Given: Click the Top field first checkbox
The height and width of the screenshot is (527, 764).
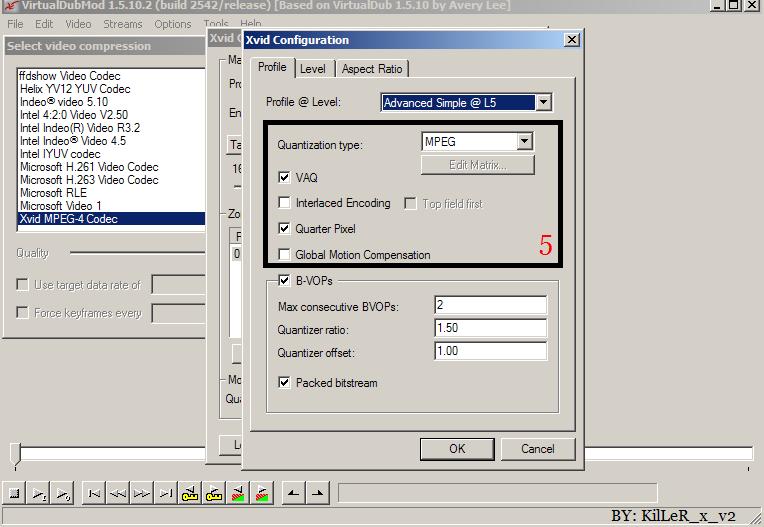Looking at the screenshot, I should [x=411, y=204].
